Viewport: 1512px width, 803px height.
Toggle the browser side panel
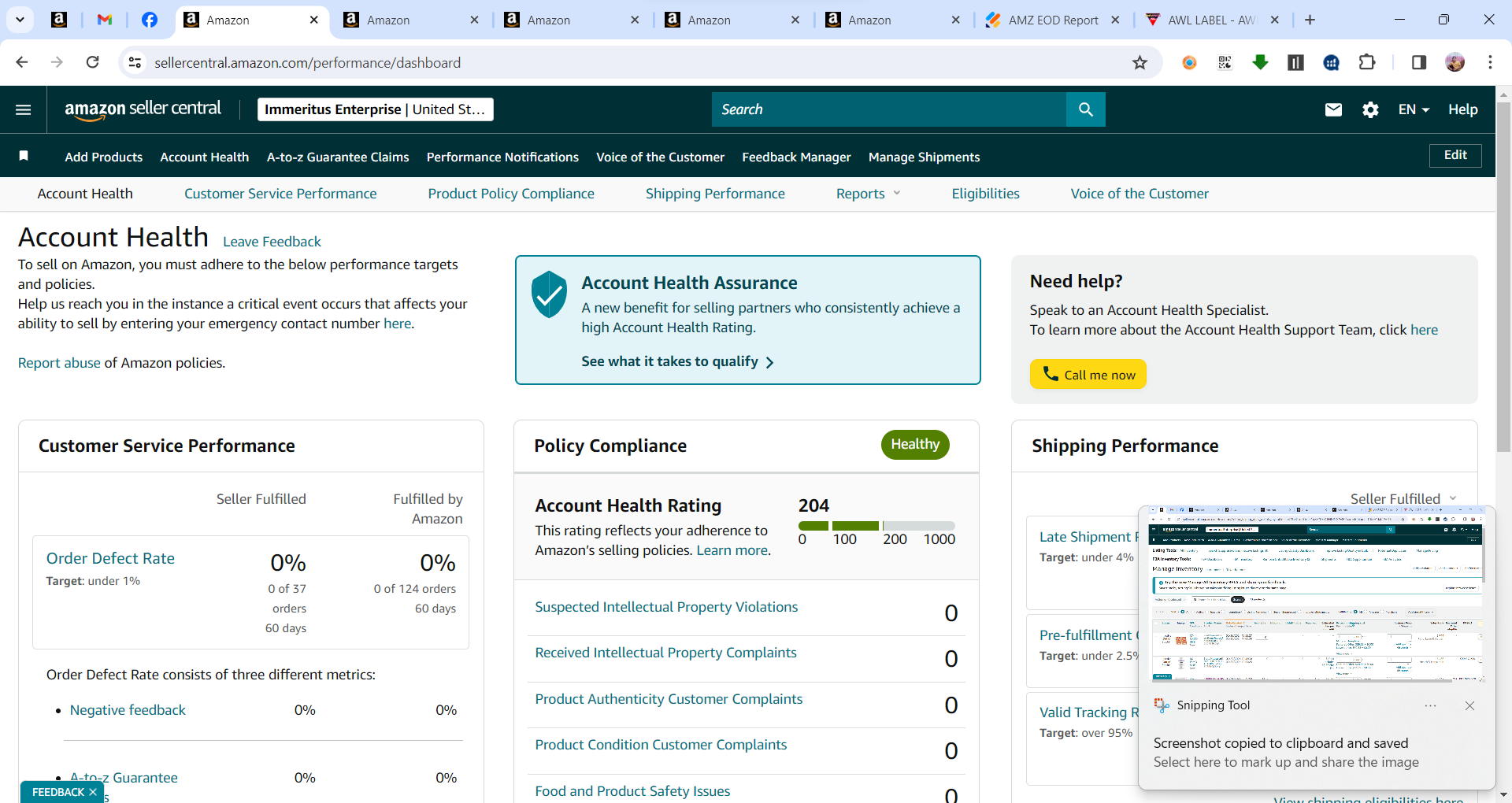pos(1419,62)
